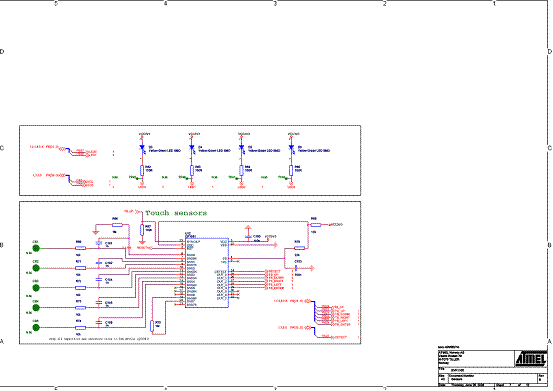This screenshot has width=553, height=391.
Task: Select the bottom green touch pad circle
Action: point(36,328)
